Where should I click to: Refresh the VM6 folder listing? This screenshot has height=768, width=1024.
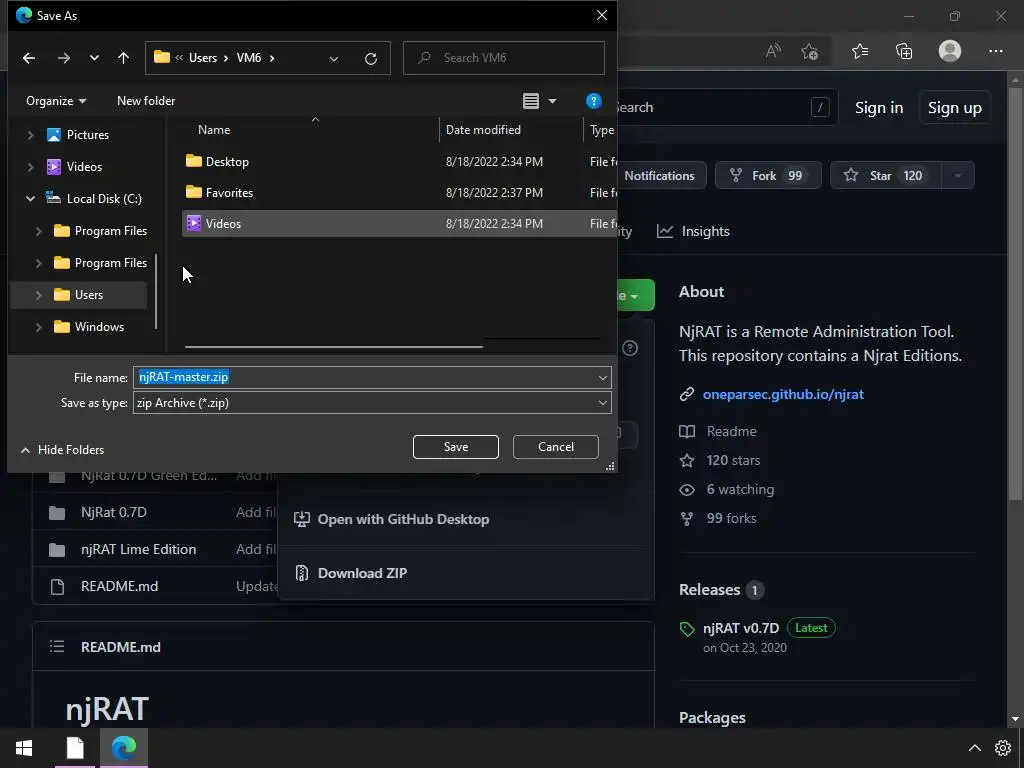tap(371, 59)
